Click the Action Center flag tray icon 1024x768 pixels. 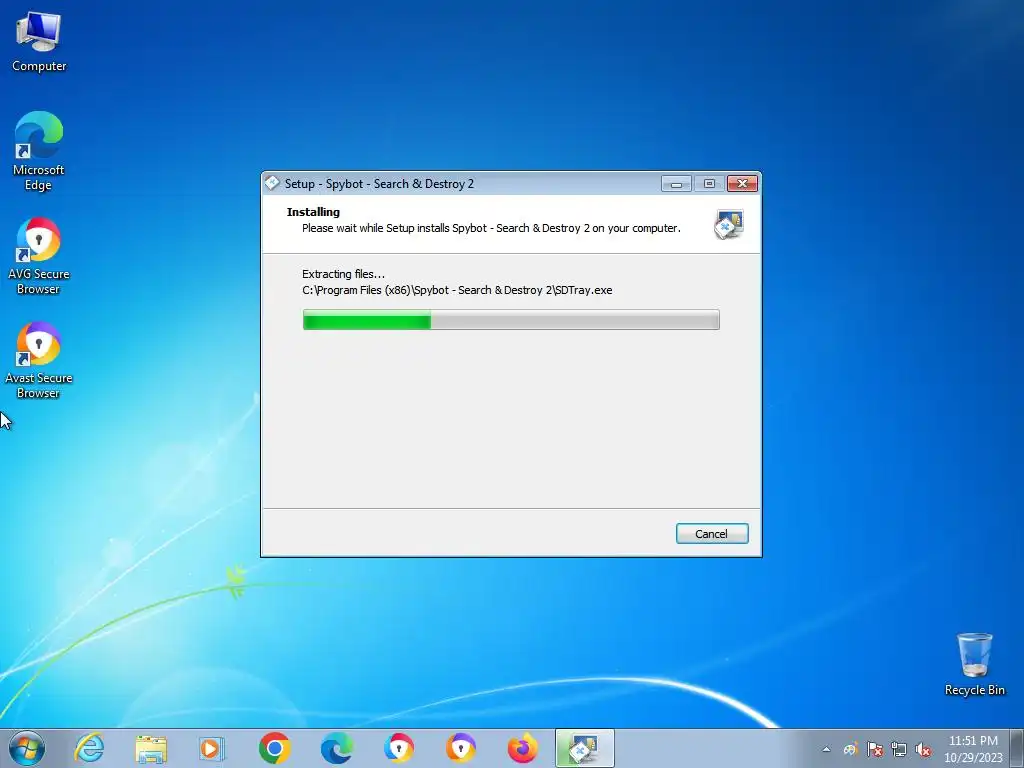(x=874, y=749)
